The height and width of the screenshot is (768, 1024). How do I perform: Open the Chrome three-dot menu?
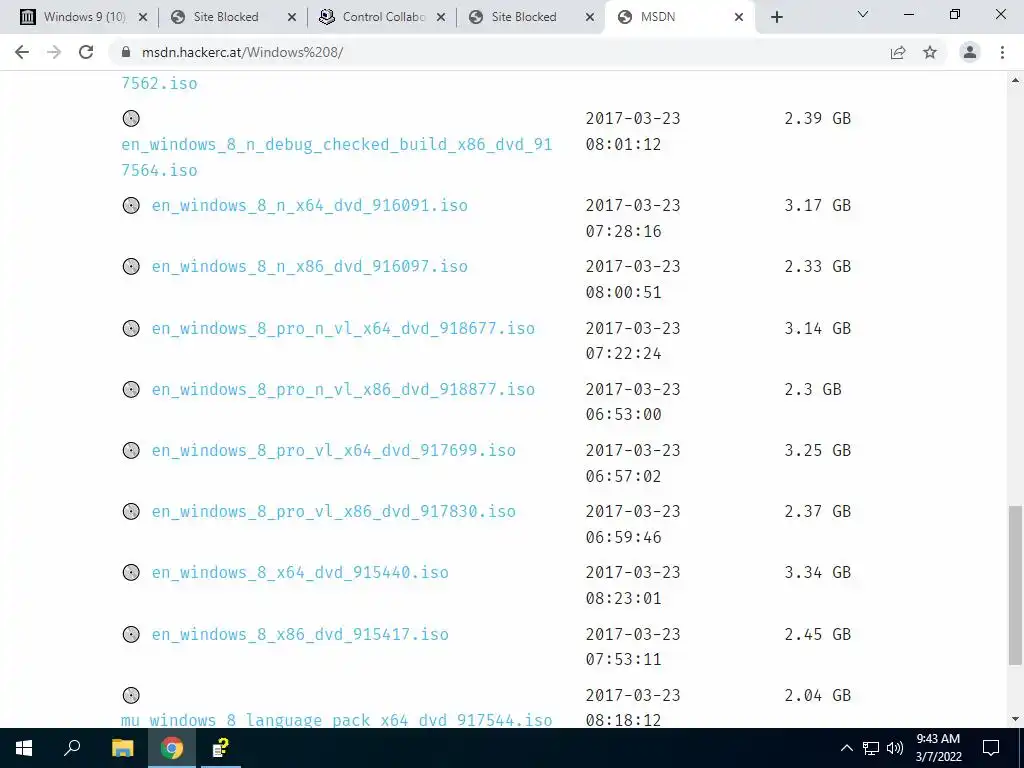pos(1002,52)
